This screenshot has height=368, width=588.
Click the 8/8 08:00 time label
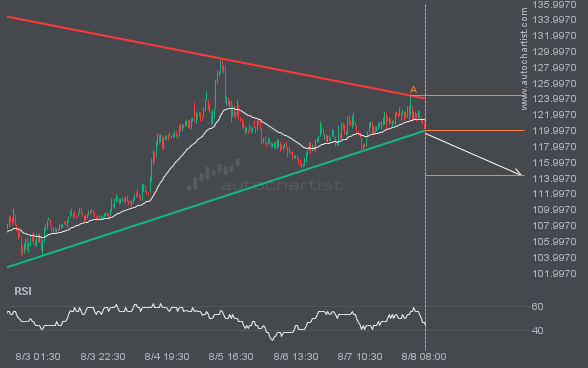[x=424, y=357]
